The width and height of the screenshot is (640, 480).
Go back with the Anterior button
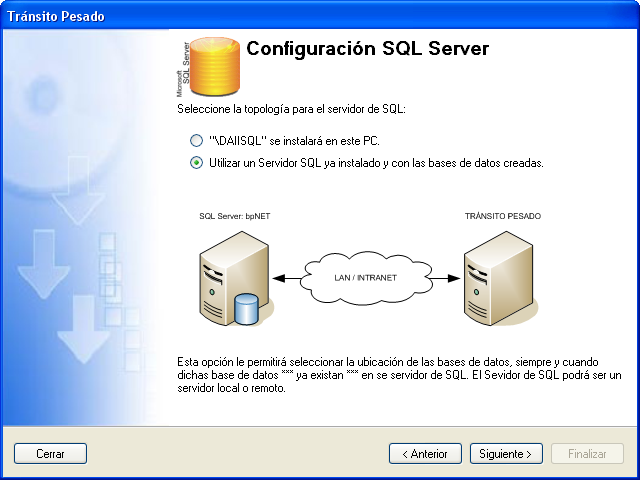click(425, 453)
